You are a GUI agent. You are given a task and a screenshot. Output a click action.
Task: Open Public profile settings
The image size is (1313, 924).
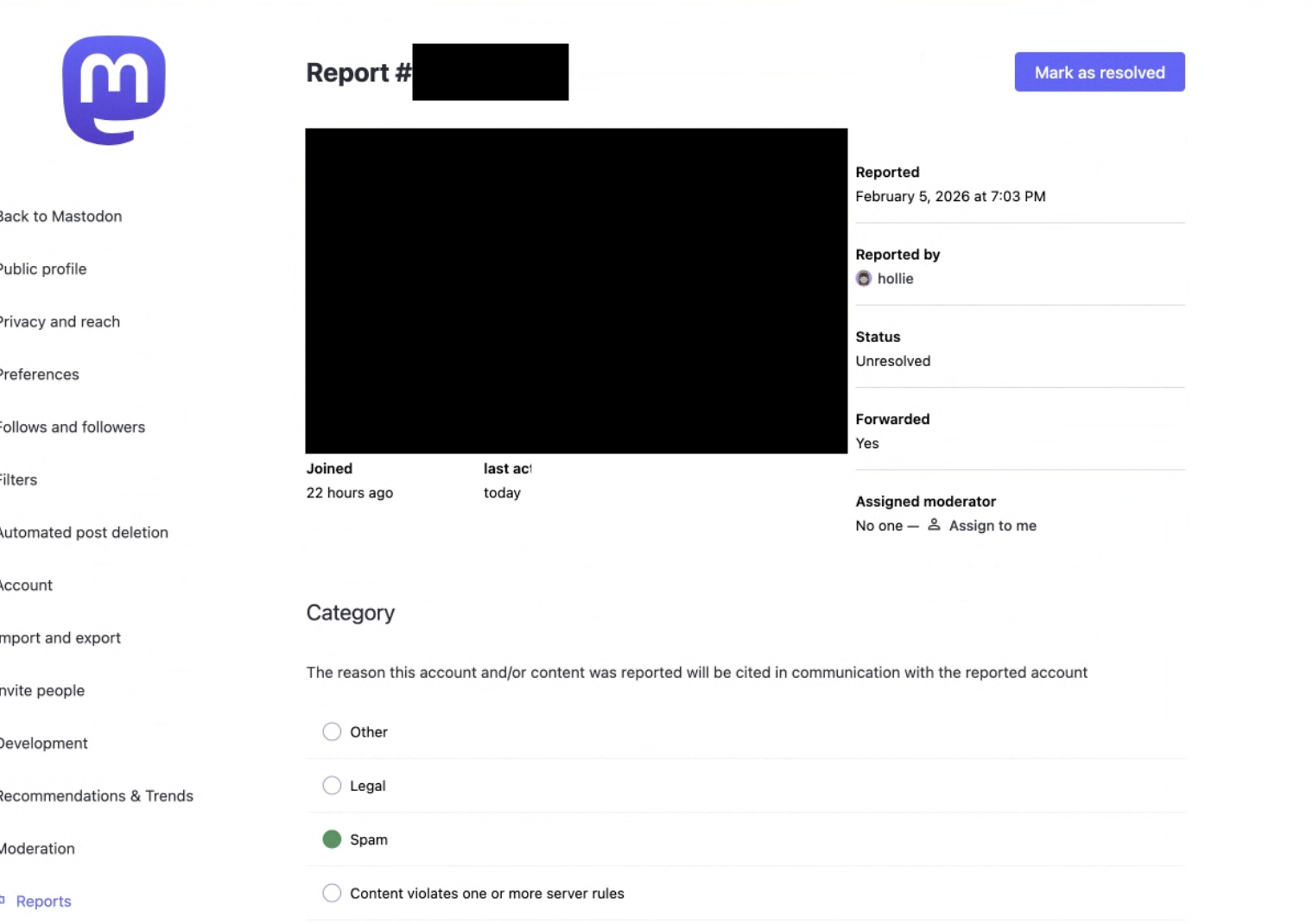coord(43,269)
